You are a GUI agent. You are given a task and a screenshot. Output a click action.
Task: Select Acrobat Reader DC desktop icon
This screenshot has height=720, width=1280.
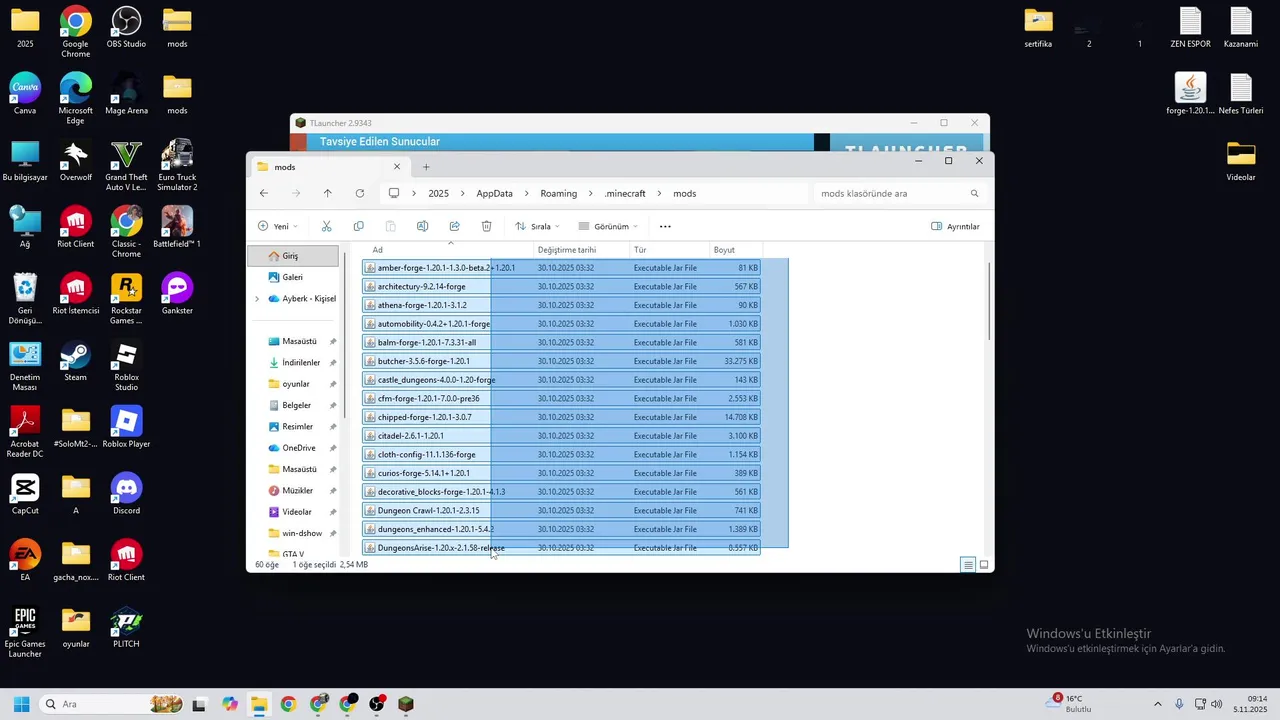25,433
